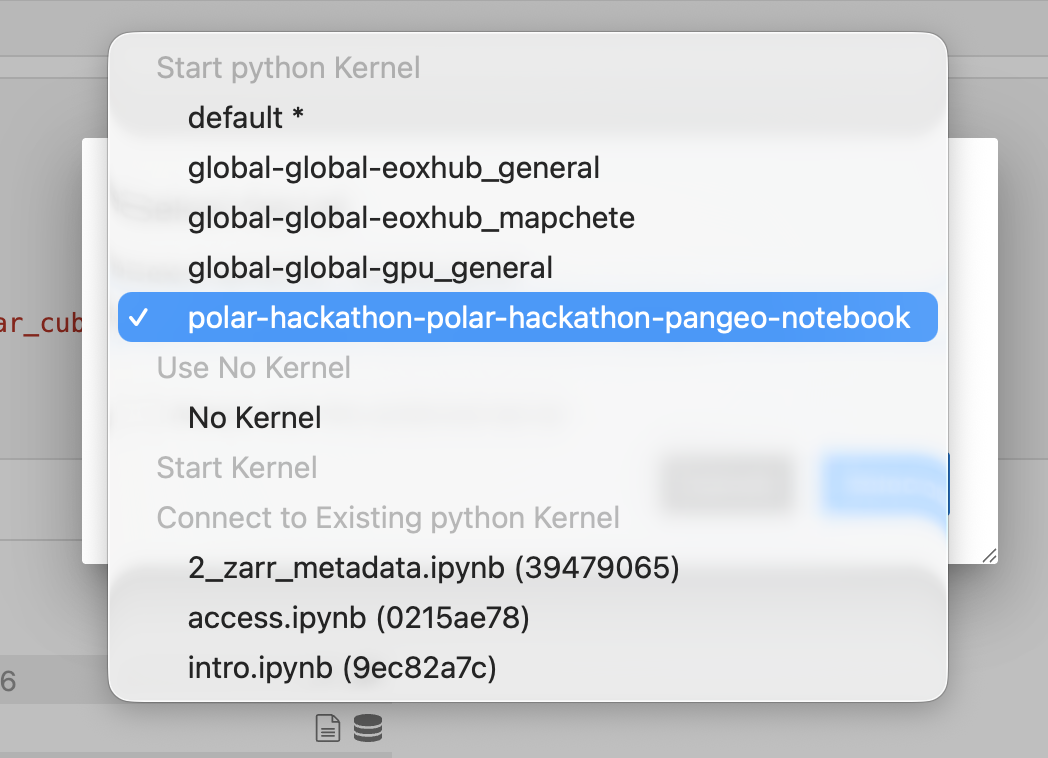Viewport: 1048px width, 758px height.
Task: Connect to access.ipynb (0215ae78) kernel
Action: pos(527,618)
